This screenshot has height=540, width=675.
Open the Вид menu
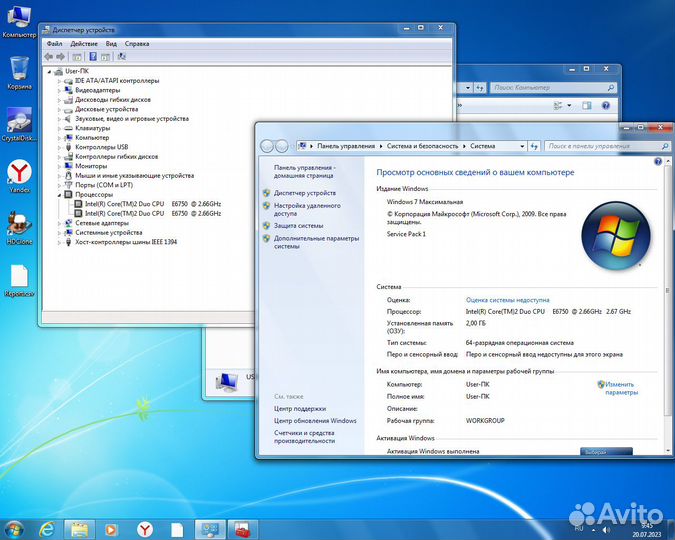pyautogui.click(x=111, y=43)
